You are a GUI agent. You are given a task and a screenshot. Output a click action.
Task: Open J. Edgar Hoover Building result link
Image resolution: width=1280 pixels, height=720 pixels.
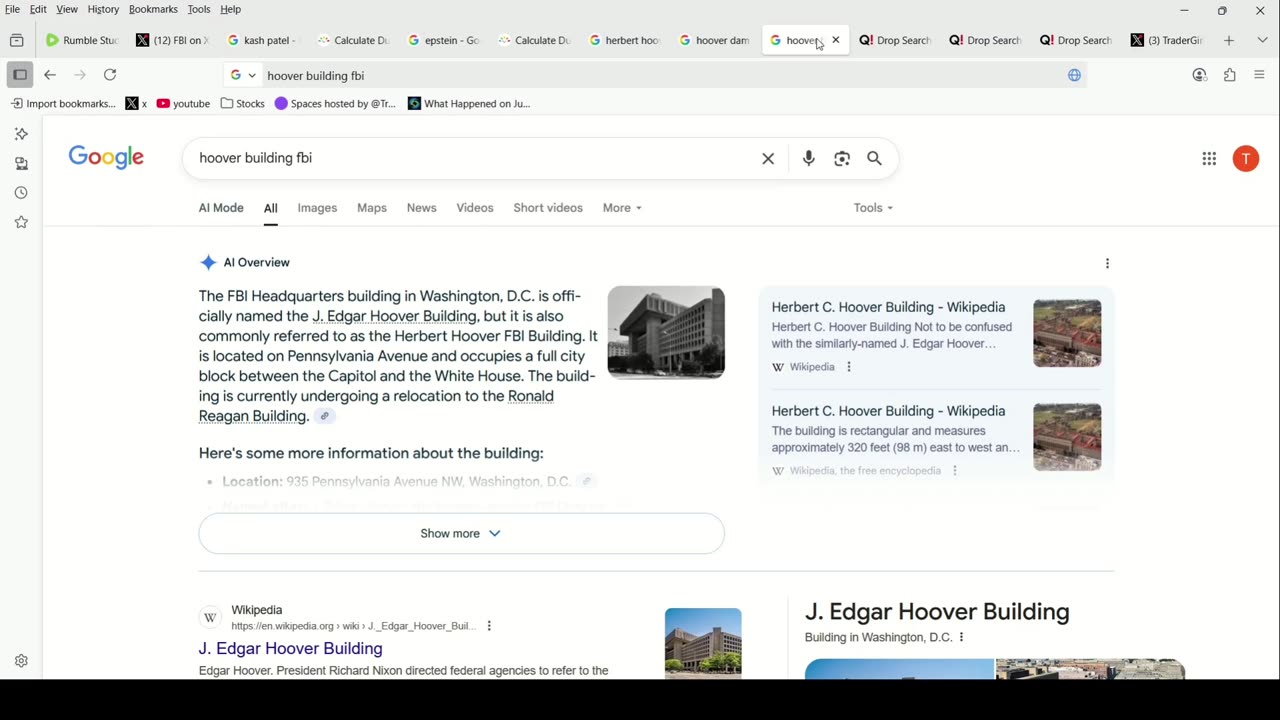coord(290,648)
